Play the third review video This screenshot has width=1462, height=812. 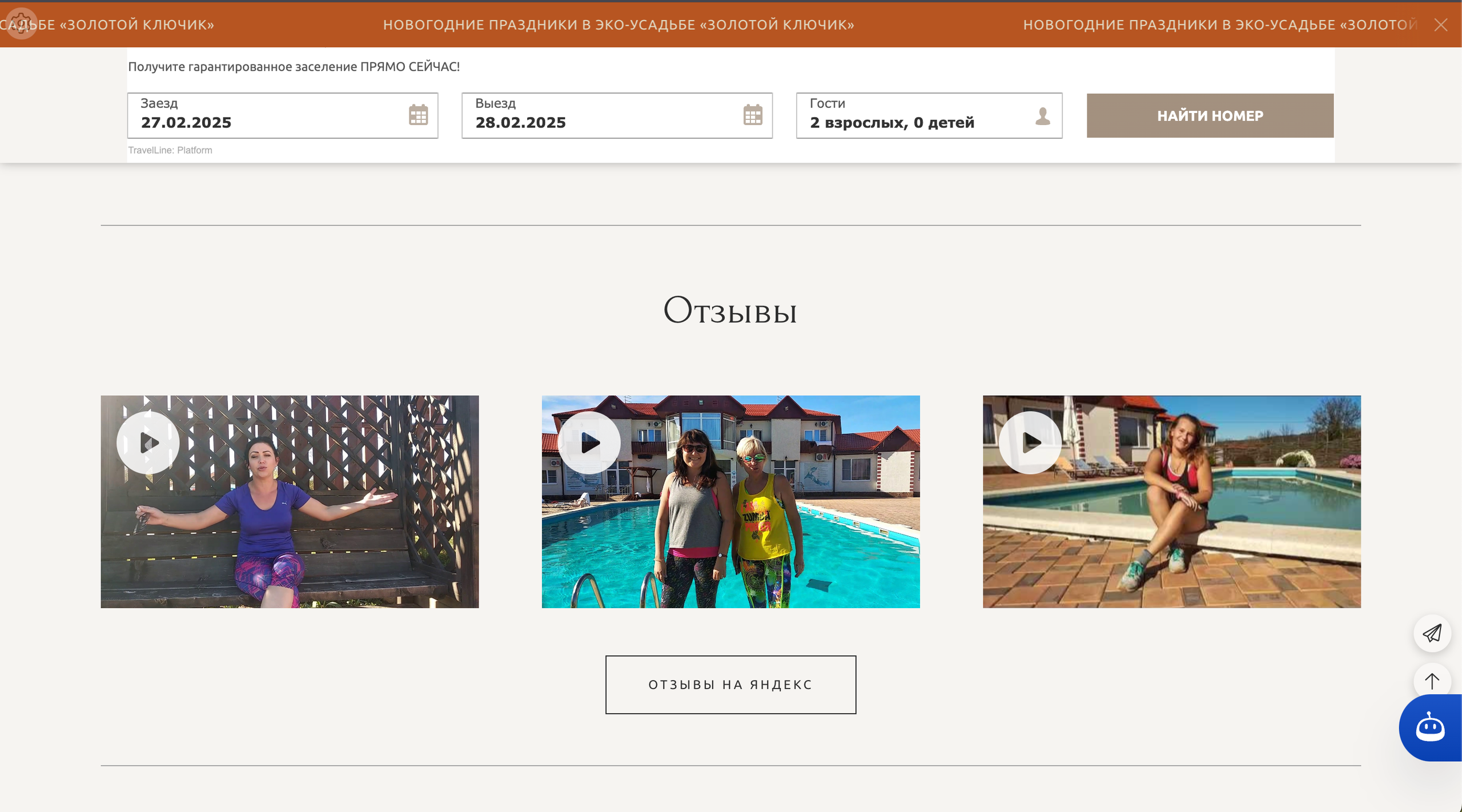point(1030,443)
